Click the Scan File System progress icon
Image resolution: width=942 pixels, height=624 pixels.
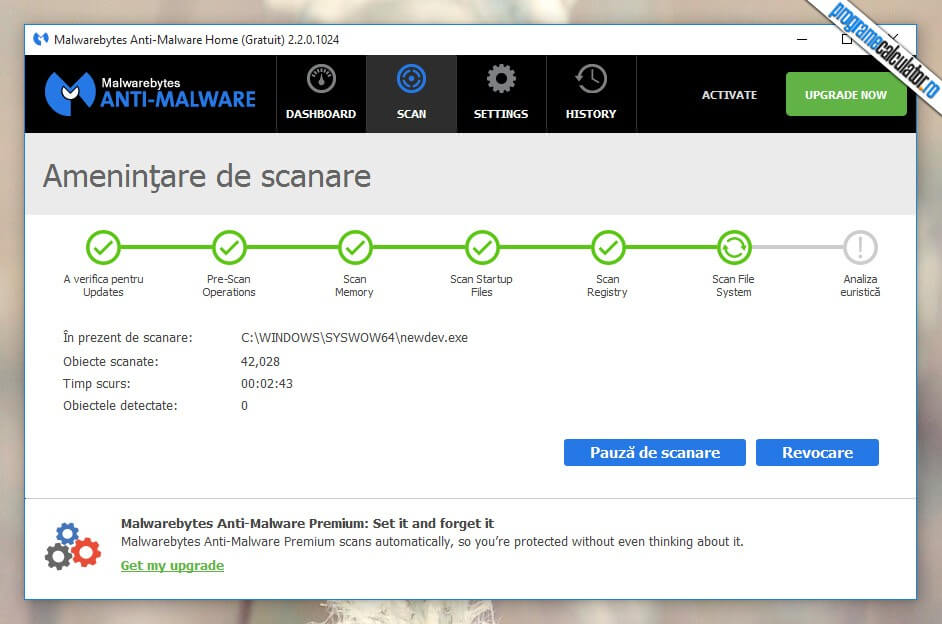point(733,246)
